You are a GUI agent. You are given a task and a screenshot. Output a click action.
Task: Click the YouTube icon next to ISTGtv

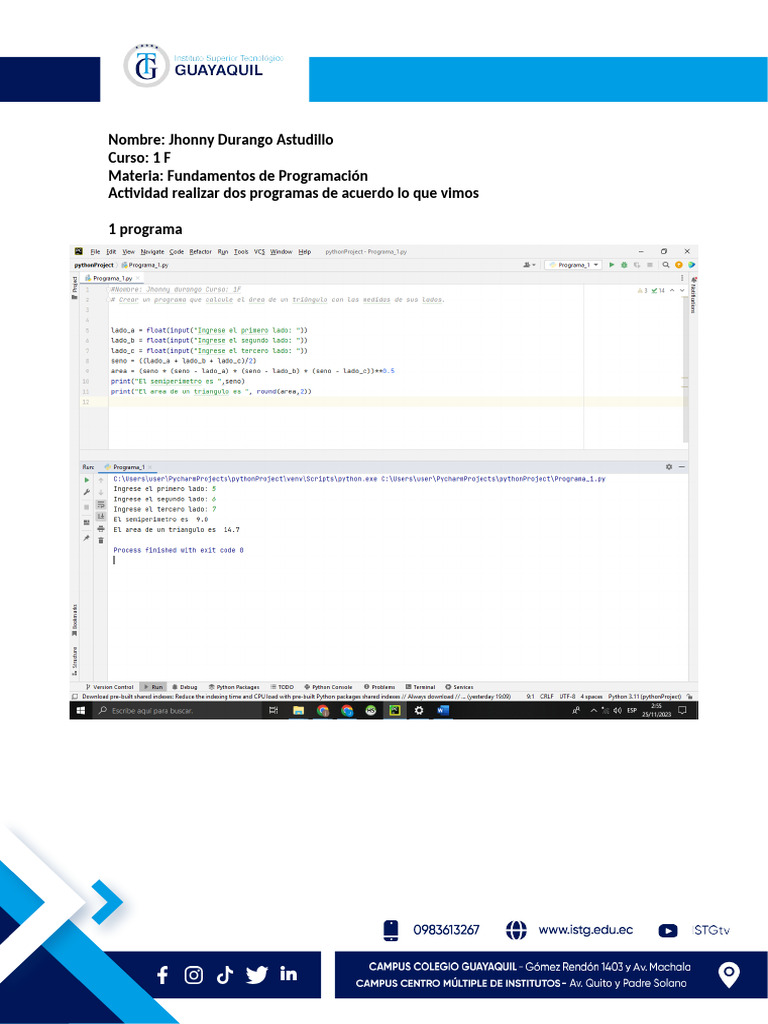pos(667,931)
